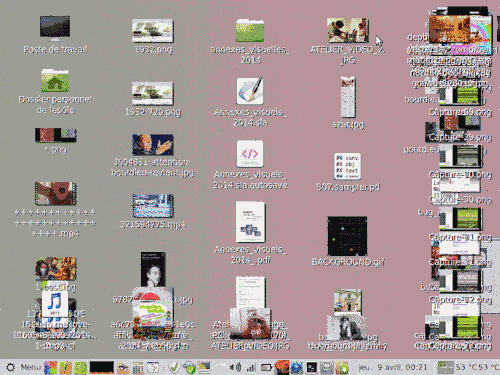
Task: Click the green checkmark shield tray icon
Action: [174, 367]
